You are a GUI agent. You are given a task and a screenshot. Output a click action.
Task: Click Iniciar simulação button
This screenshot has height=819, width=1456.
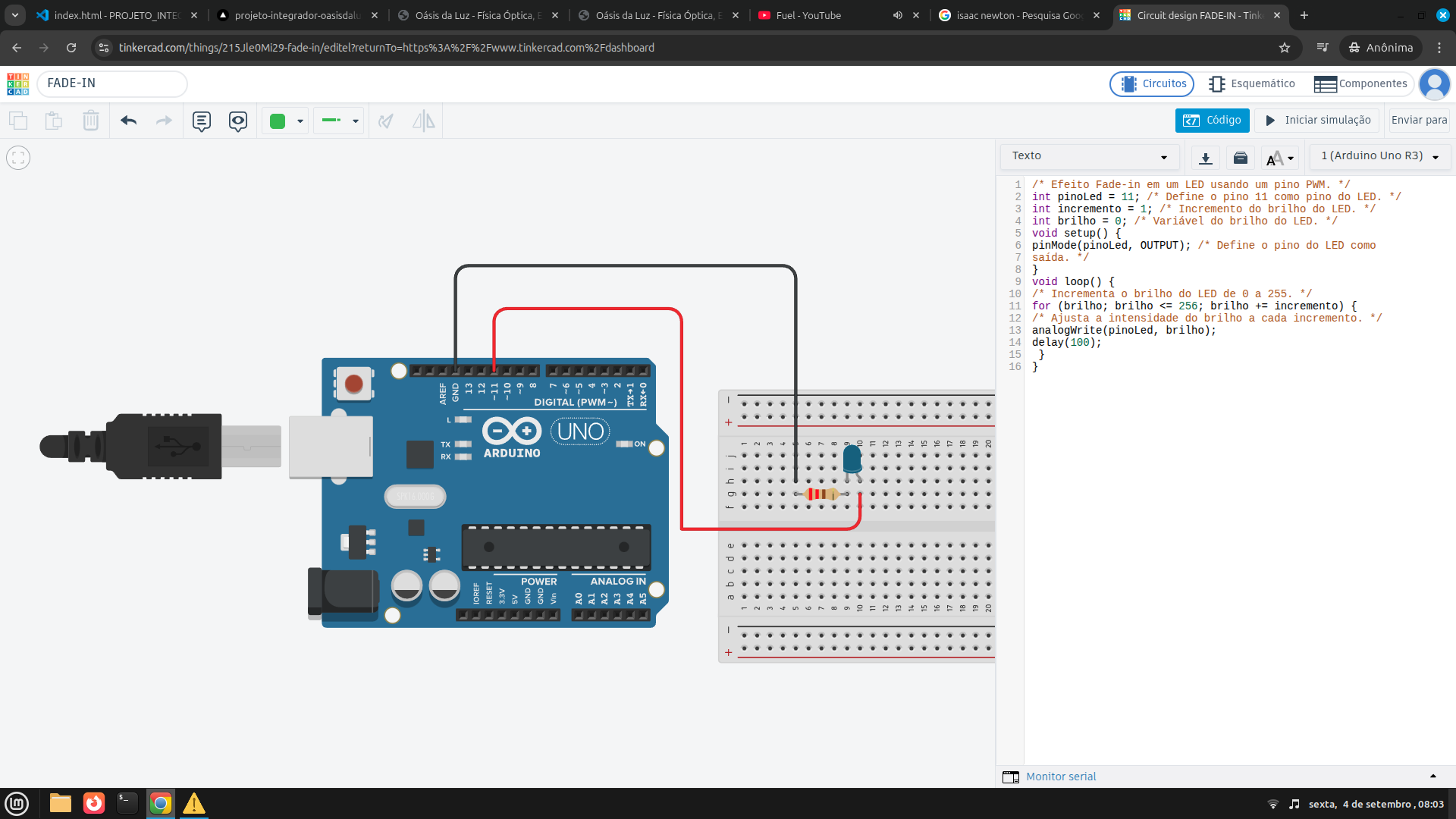(x=1317, y=121)
